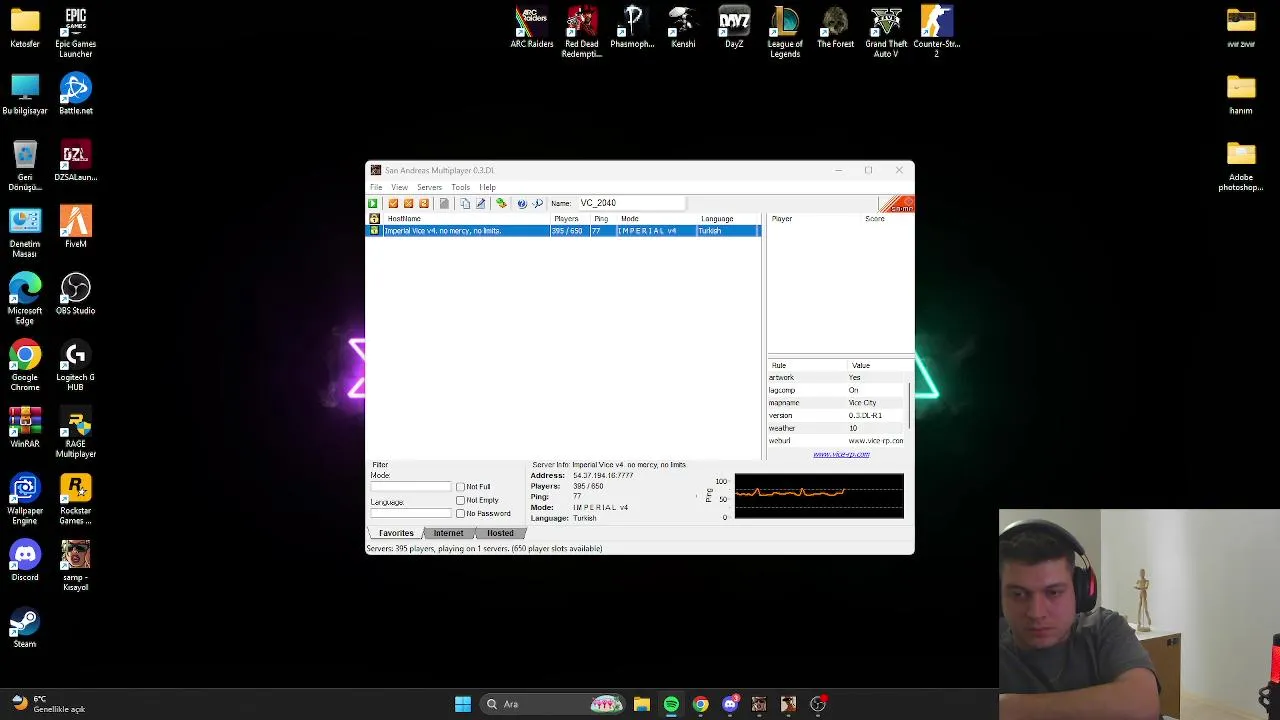Open Kenshi desktop shortcut
Screen dimensions: 1280x720
point(683,29)
